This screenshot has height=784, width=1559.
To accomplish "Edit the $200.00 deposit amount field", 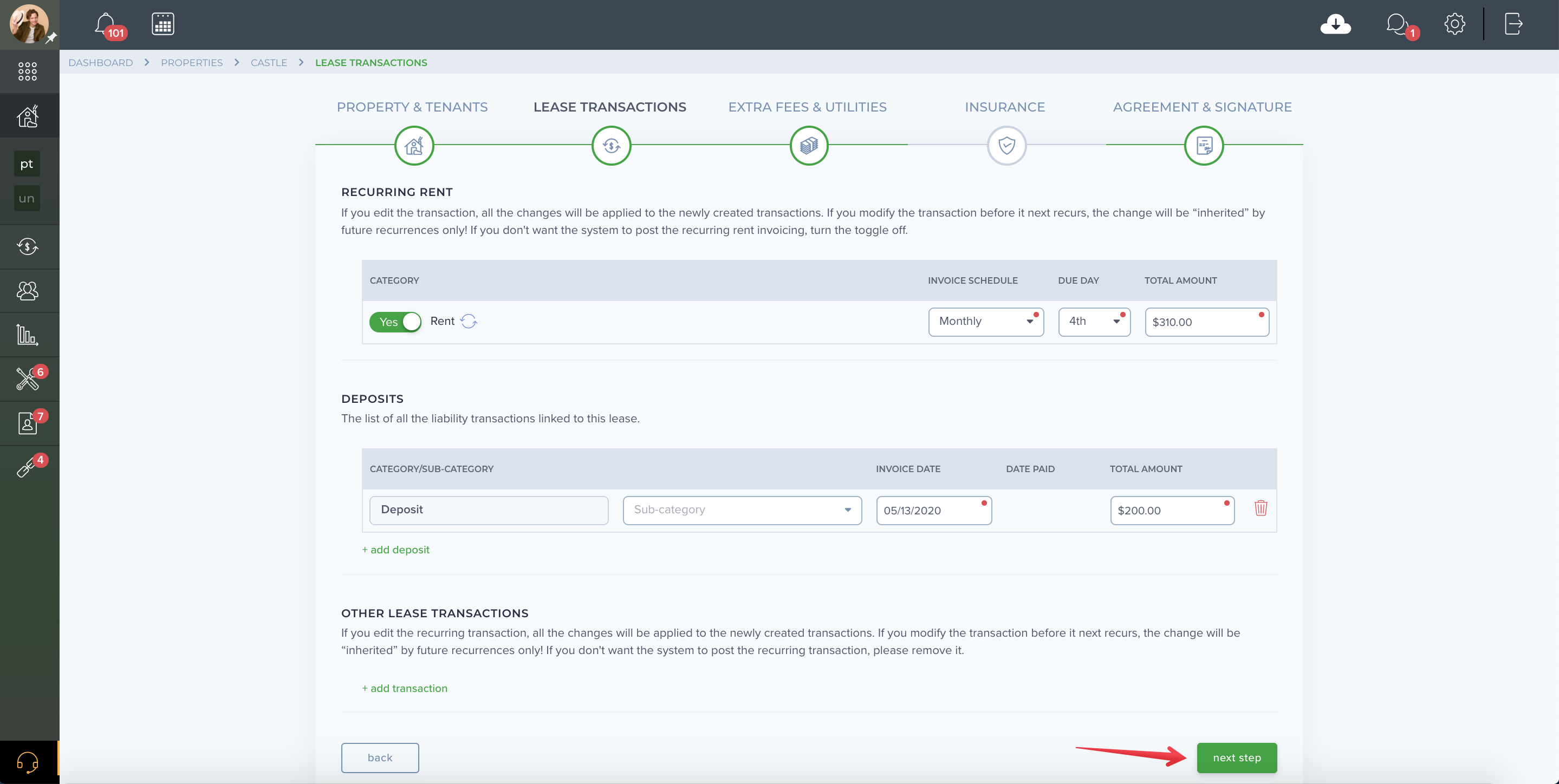I will click(1172, 510).
